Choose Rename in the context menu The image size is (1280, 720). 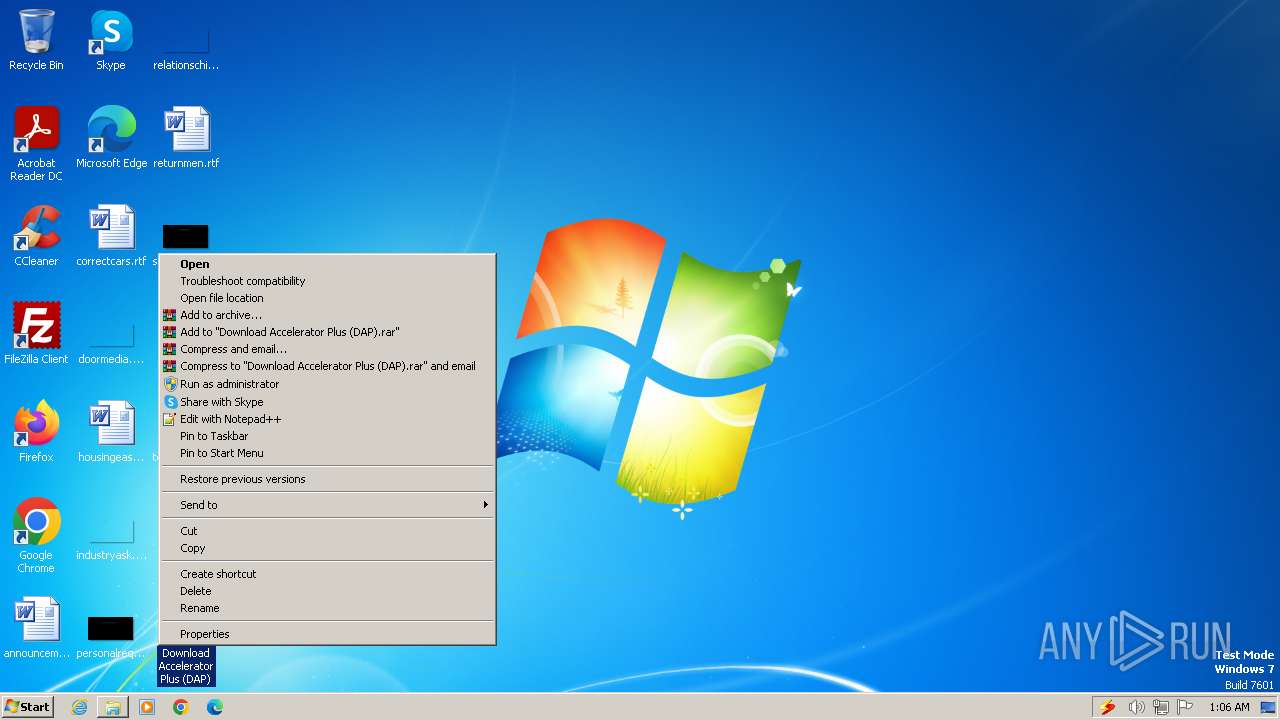328,608
